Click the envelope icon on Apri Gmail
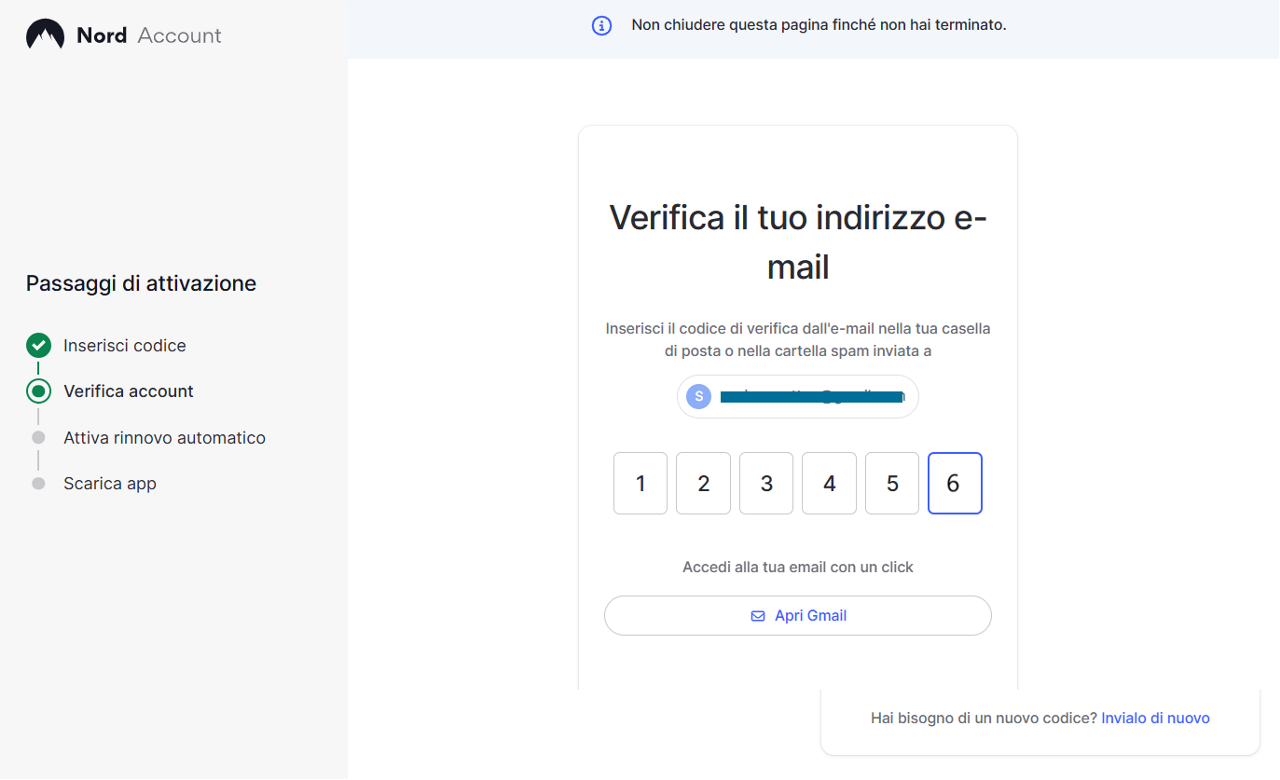 point(758,616)
